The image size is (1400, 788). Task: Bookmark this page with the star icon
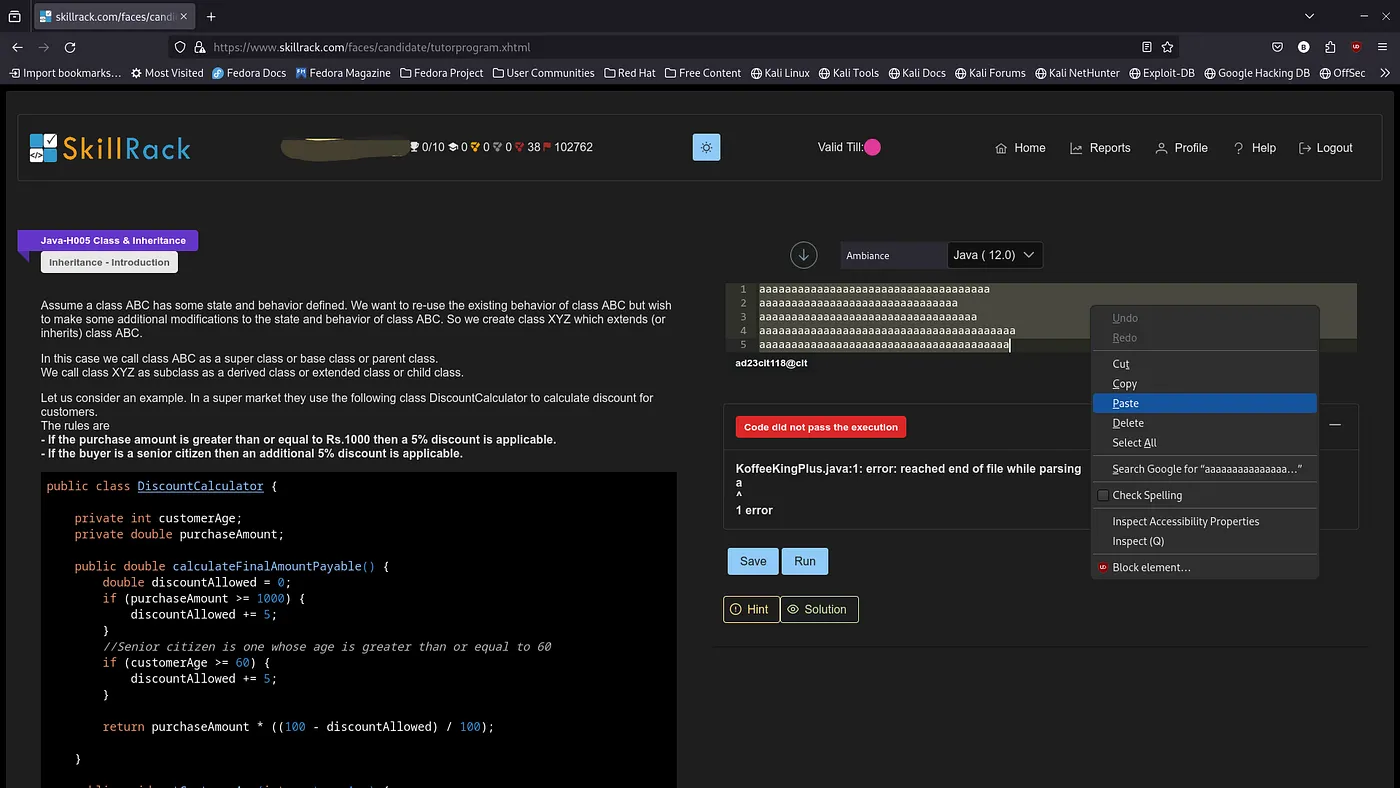[1167, 47]
